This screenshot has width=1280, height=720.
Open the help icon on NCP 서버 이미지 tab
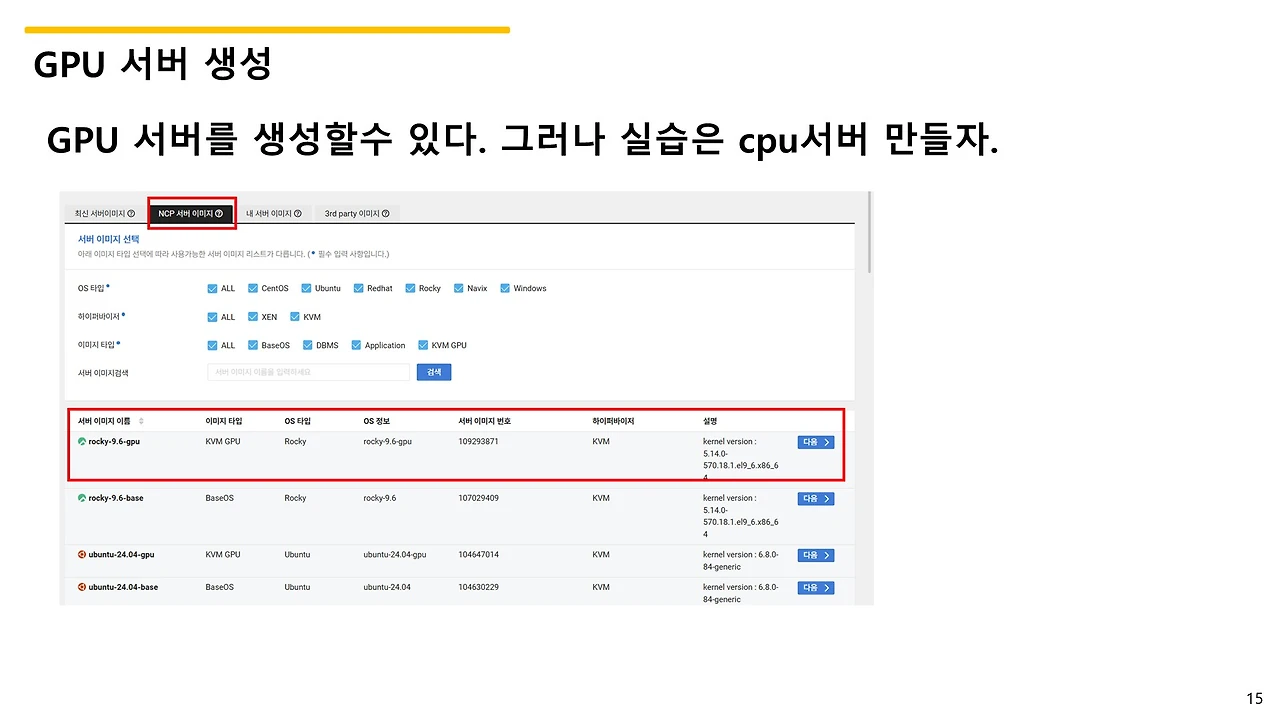[x=218, y=213]
